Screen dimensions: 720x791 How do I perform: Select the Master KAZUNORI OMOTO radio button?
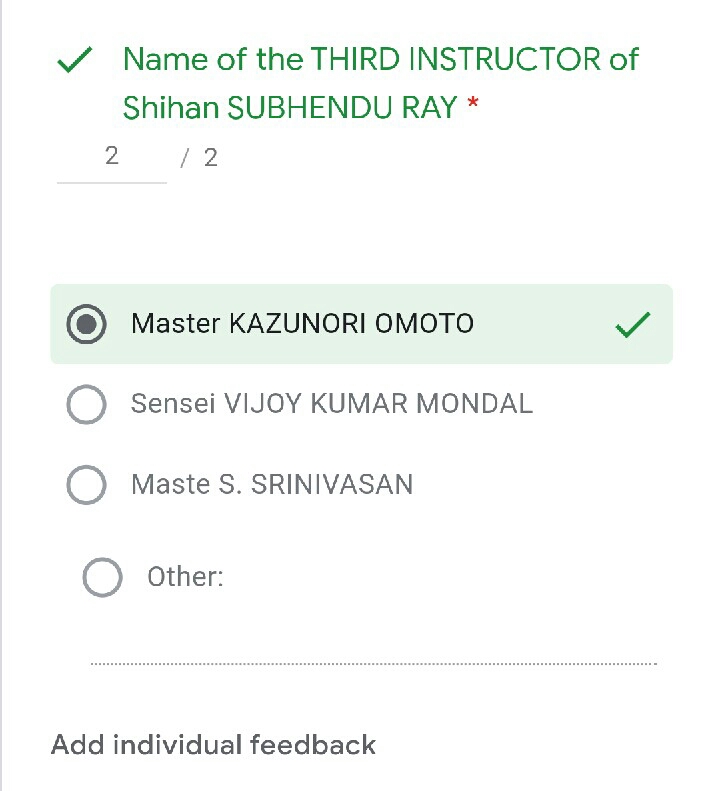point(86,324)
